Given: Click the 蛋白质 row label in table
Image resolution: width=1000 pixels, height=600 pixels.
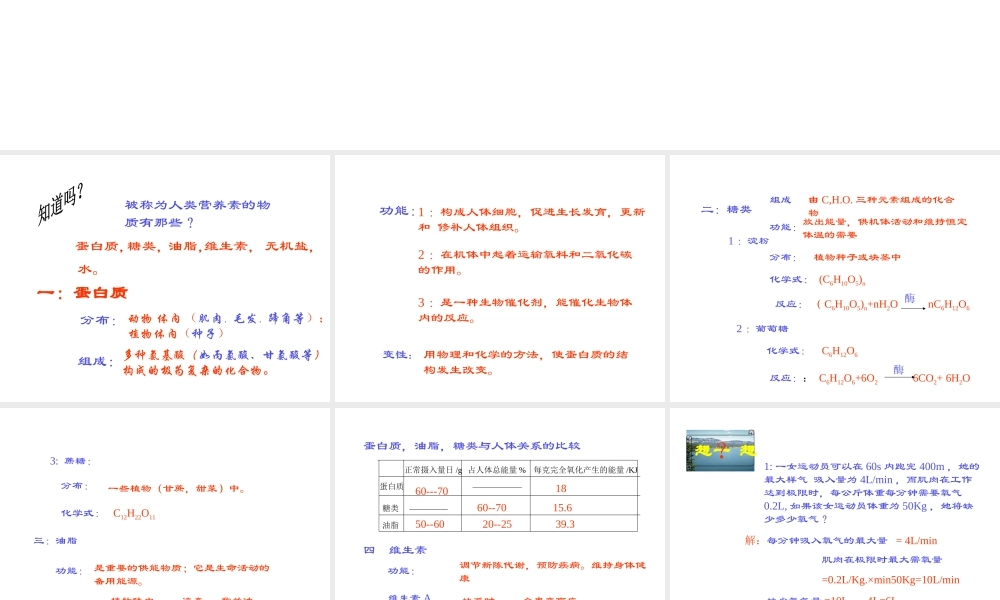Looking at the screenshot, I should [392, 487].
